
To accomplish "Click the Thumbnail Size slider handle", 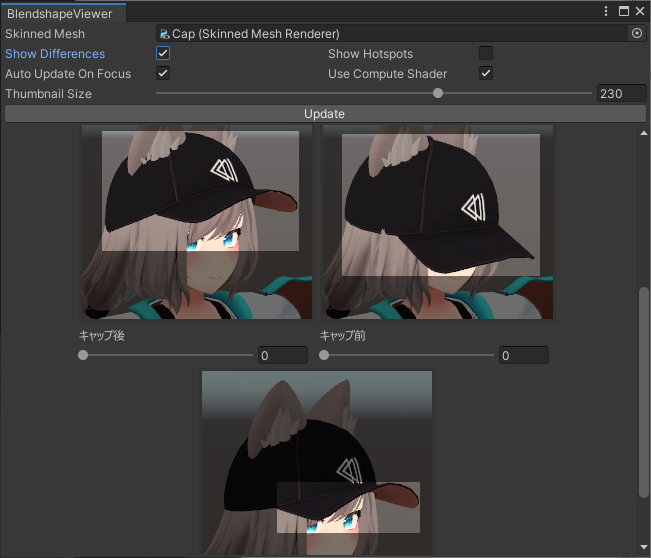I will pos(438,93).
